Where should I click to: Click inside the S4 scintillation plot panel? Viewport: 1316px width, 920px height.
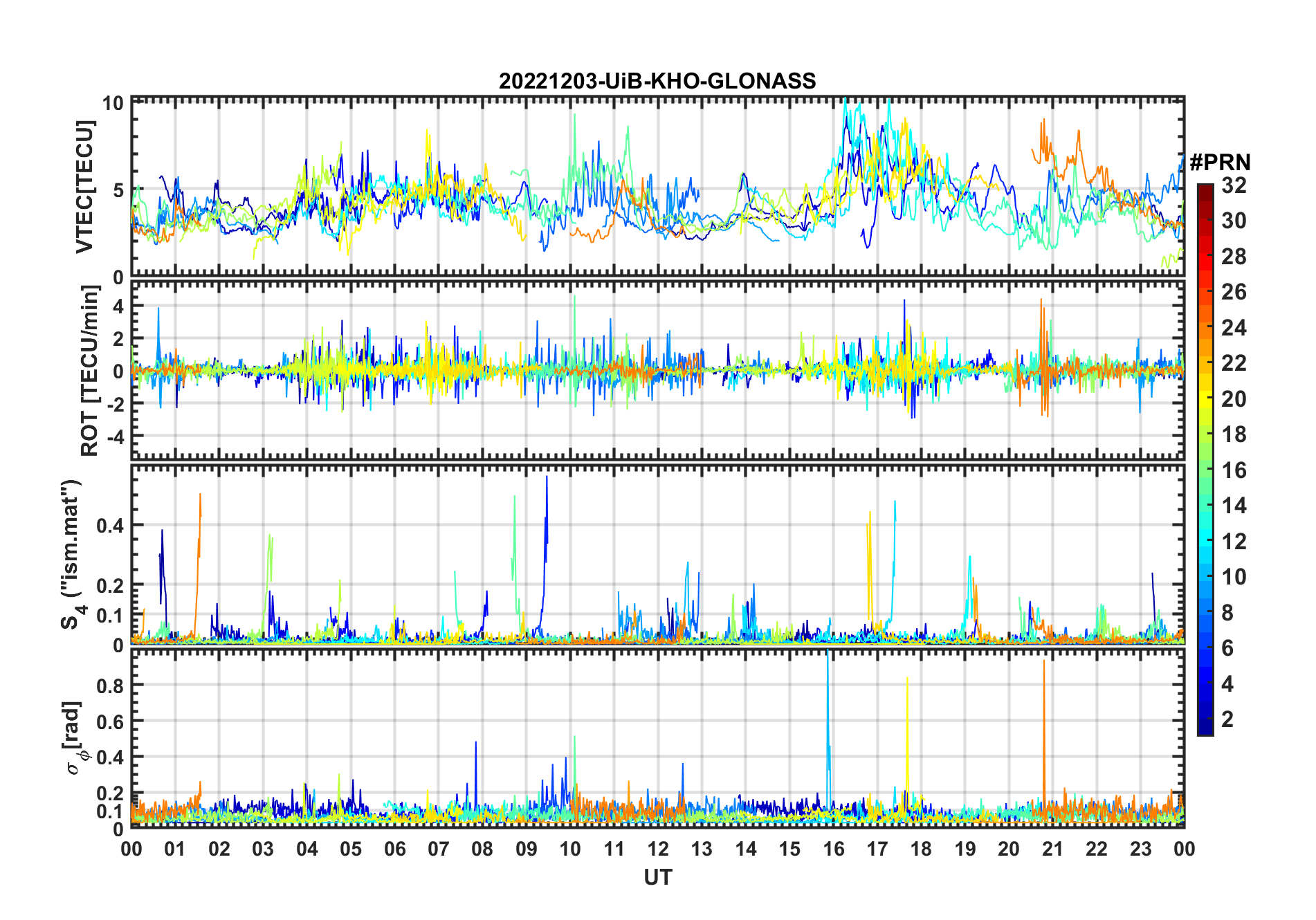click(658, 554)
